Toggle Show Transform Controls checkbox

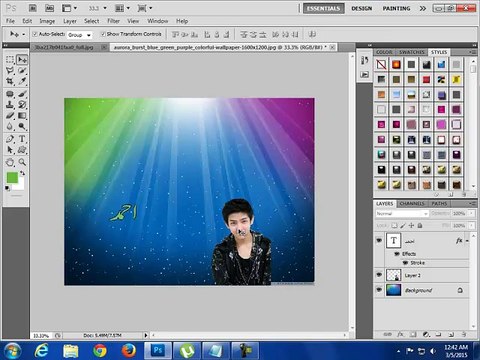(x=103, y=34)
